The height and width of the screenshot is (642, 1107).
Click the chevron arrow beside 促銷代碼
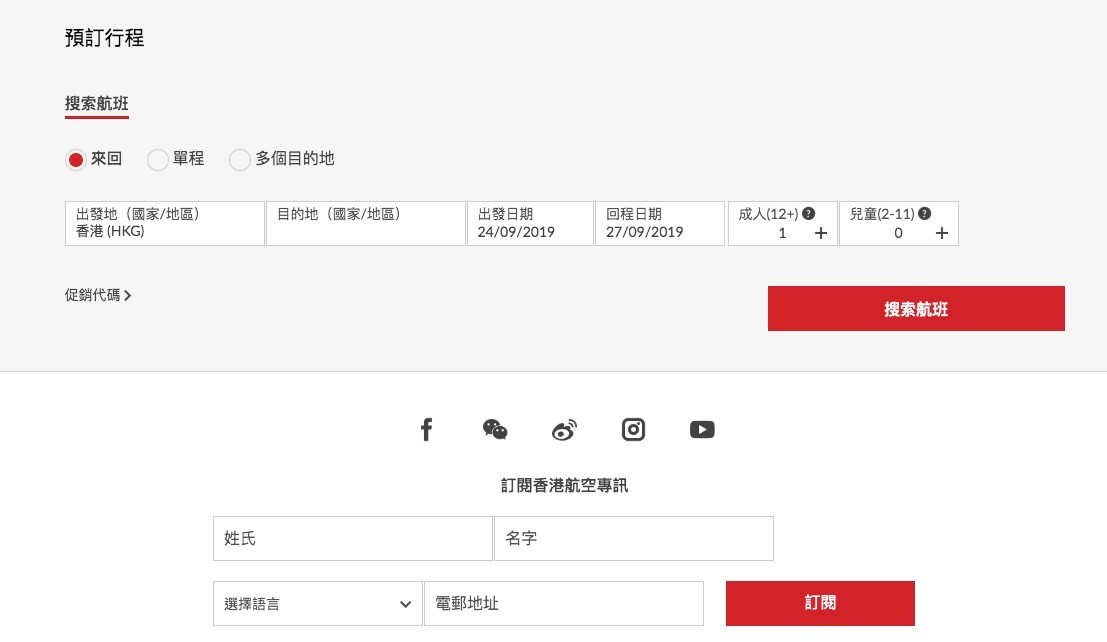pyautogui.click(x=128, y=294)
